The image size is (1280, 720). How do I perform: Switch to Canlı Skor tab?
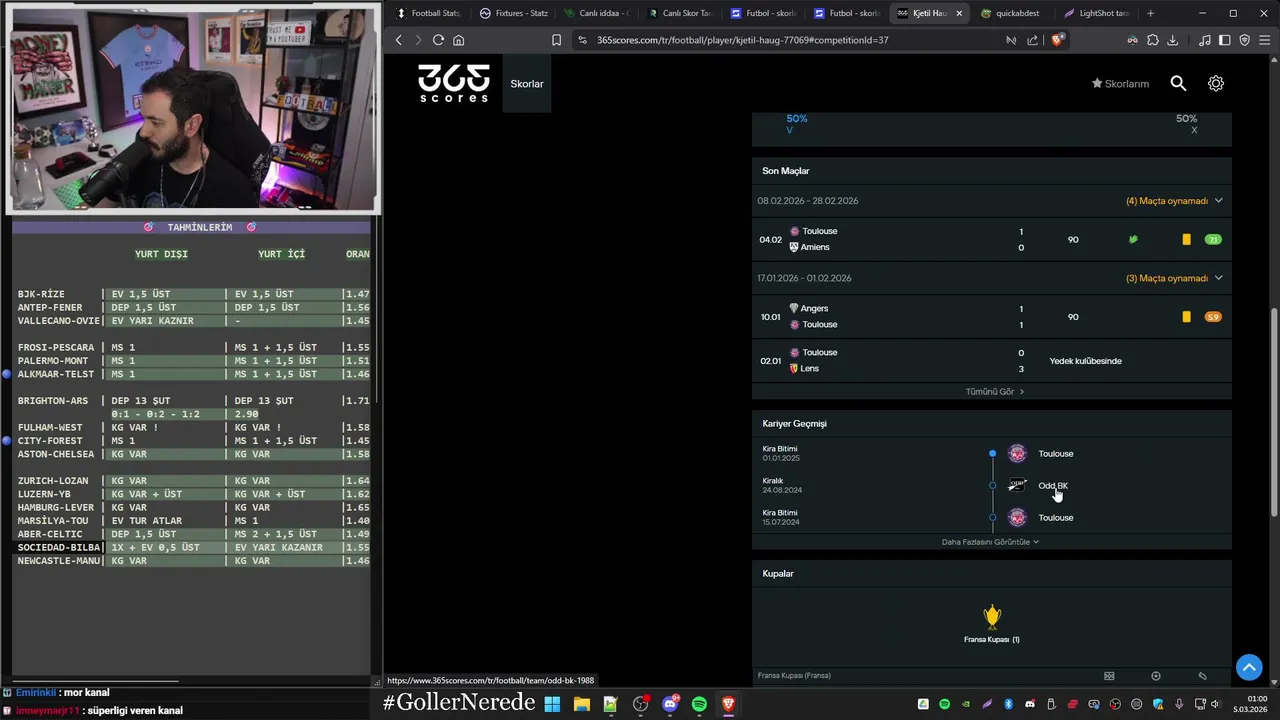680,13
